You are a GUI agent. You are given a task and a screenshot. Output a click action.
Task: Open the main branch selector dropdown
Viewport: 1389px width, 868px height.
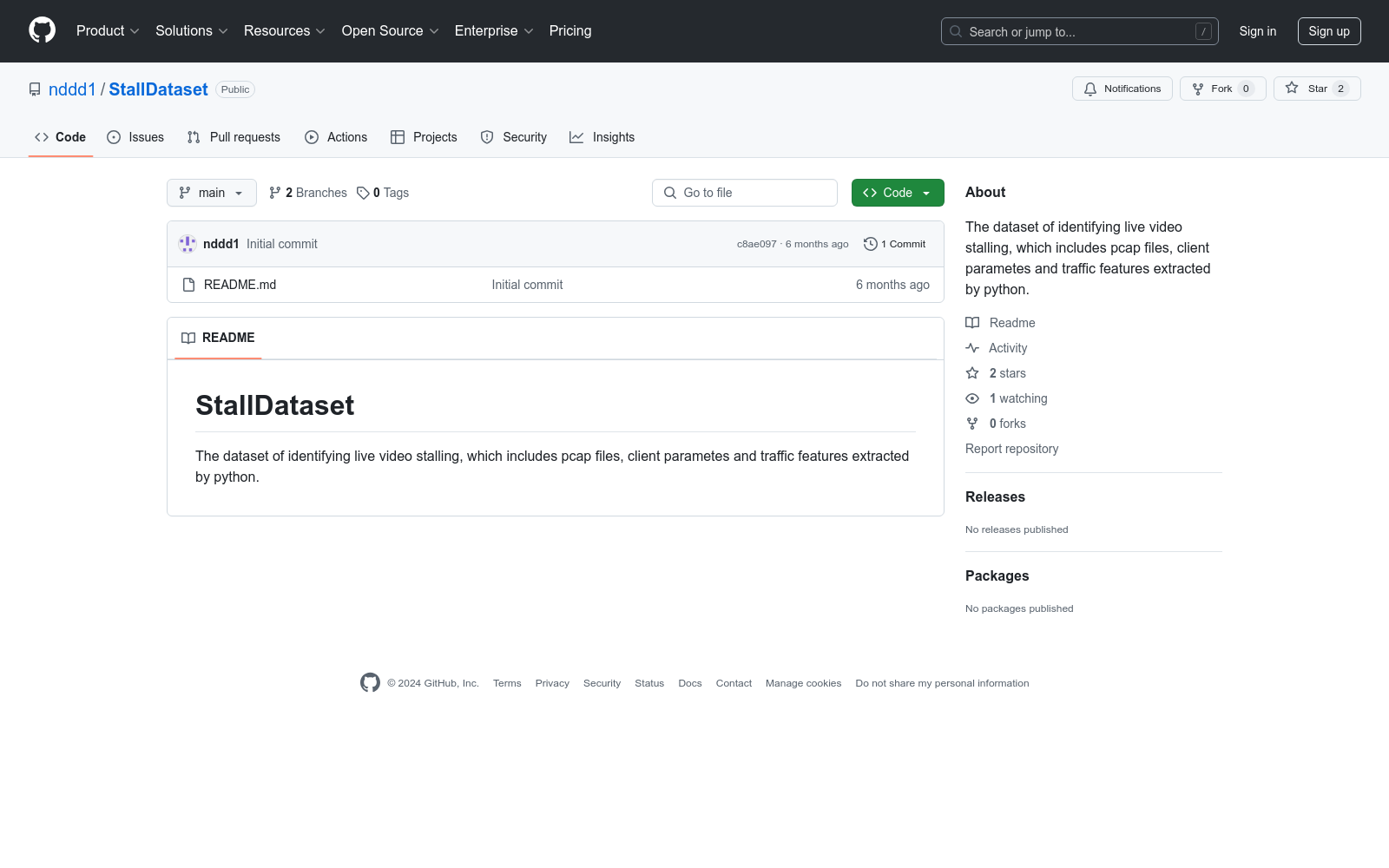click(212, 193)
